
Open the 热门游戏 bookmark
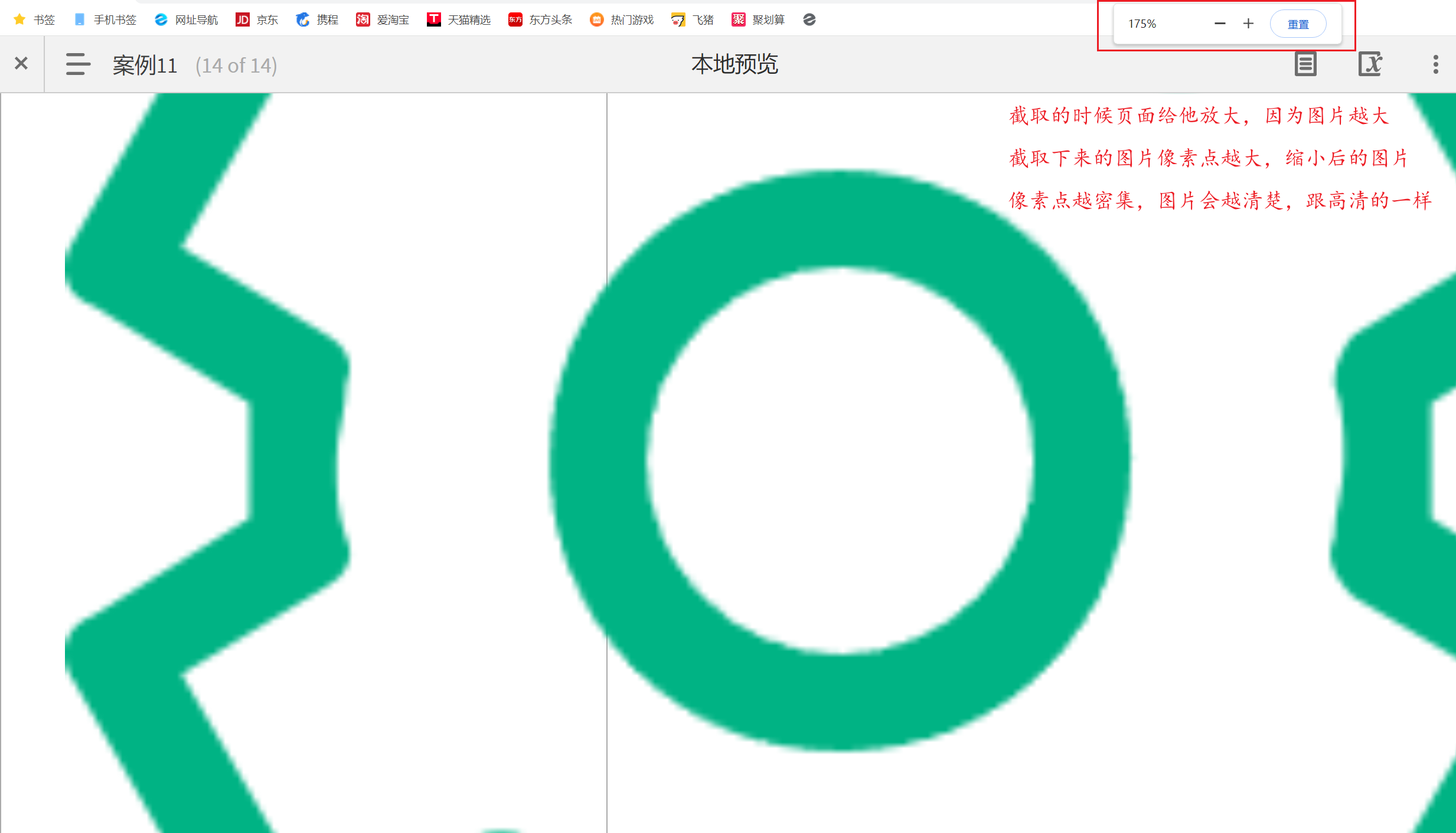622,20
